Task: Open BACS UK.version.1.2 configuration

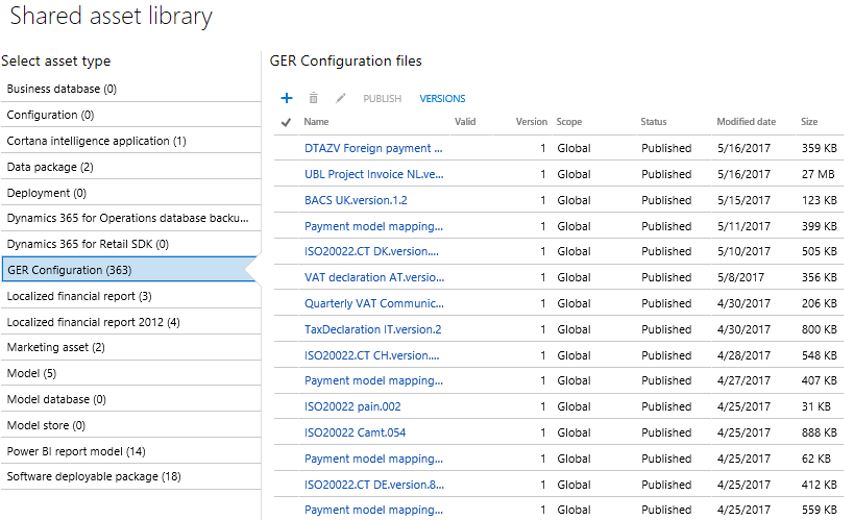Action: tap(356, 200)
